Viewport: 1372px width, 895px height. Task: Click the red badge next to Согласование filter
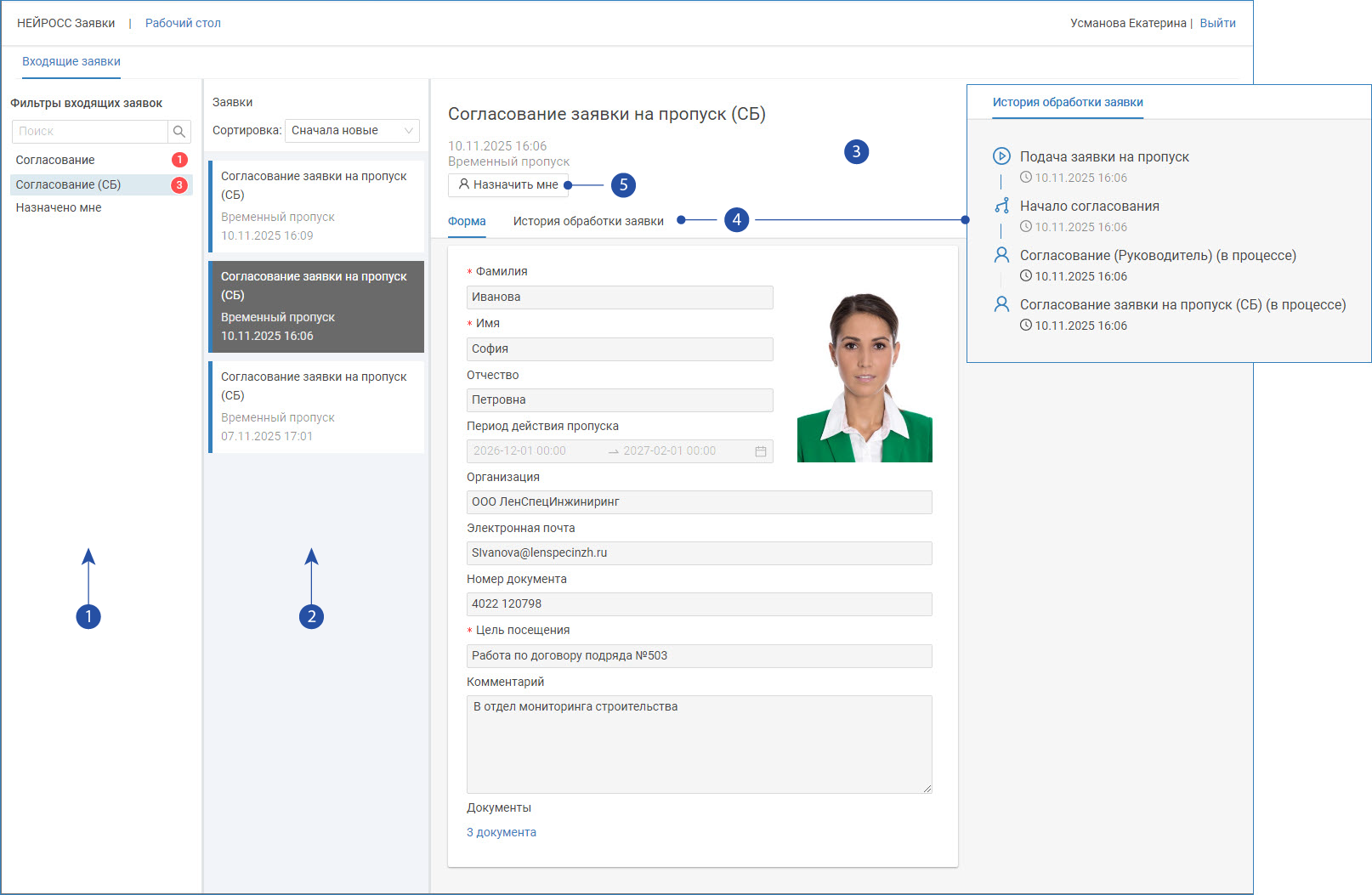(x=179, y=160)
